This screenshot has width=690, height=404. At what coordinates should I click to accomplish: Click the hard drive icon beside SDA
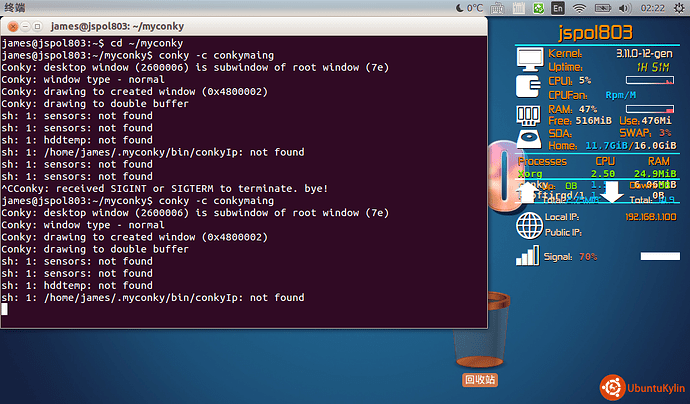tap(528, 139)
